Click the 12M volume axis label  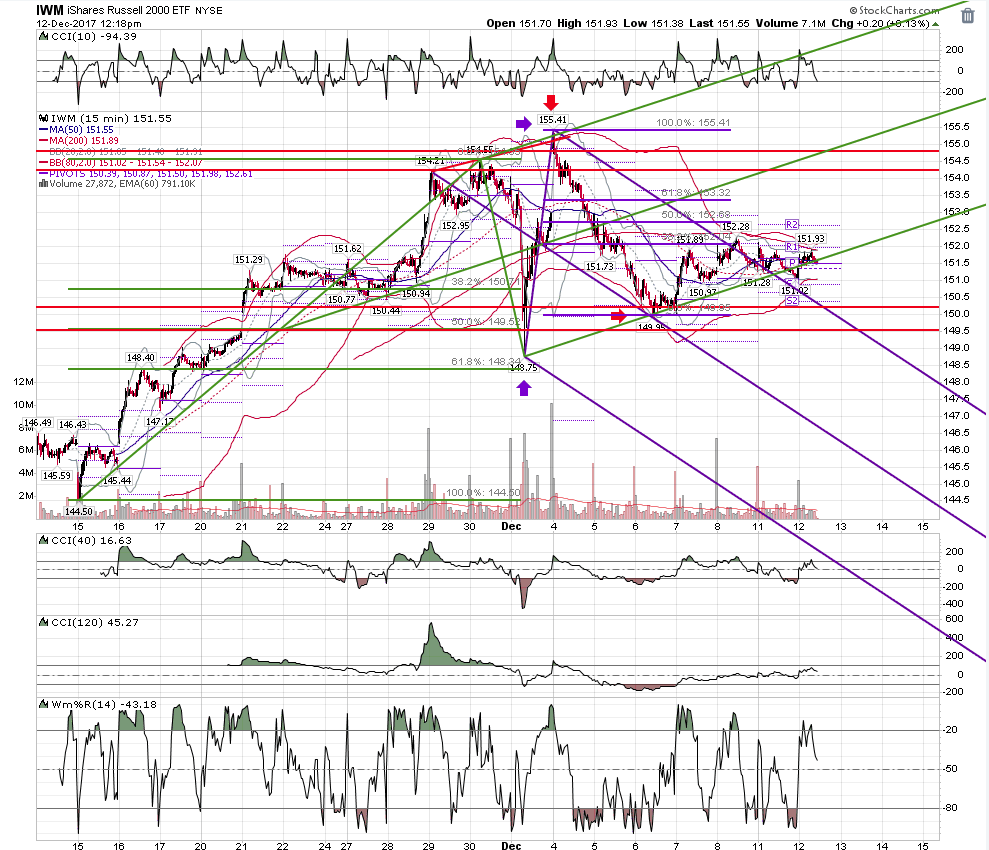tap(23, 381)
